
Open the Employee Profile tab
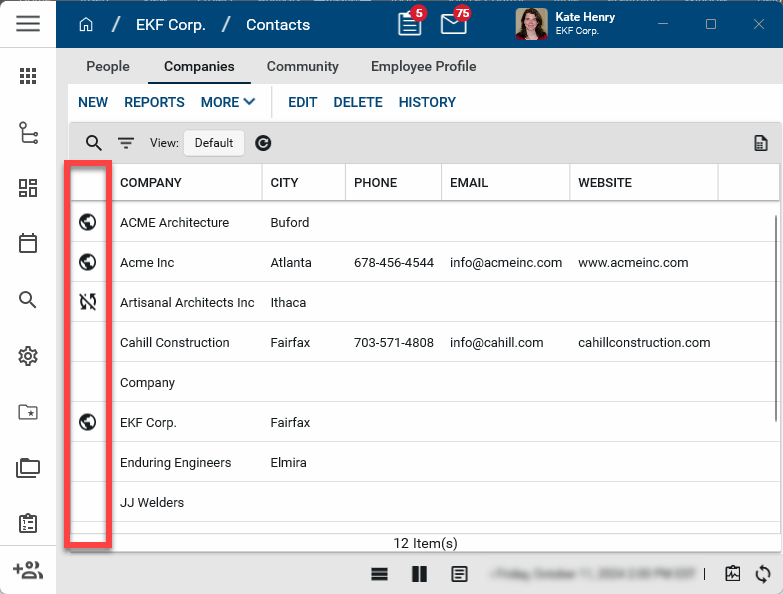(x=423, y=67)
